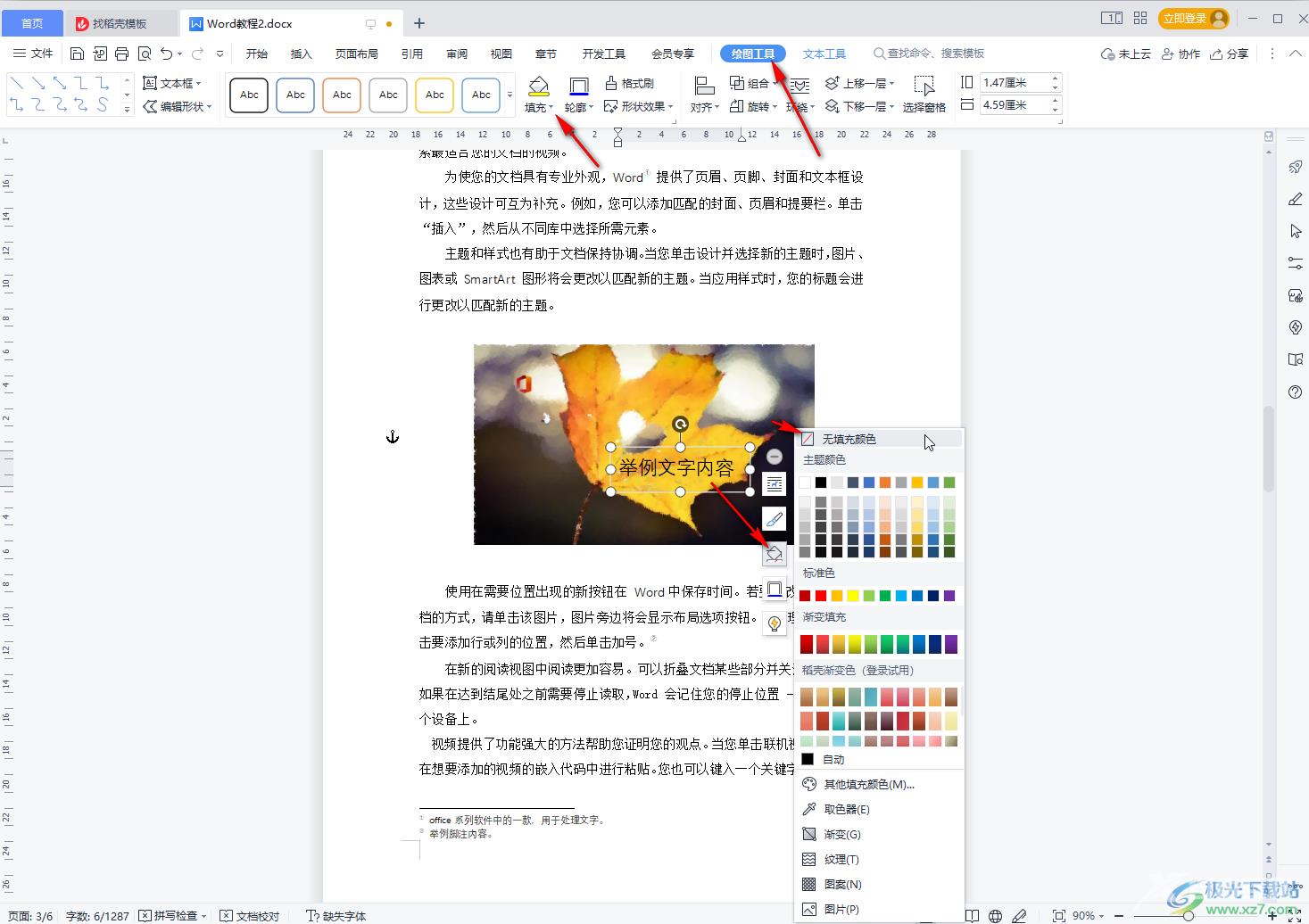1309x924 pixels.
Task: Click the pencil icon in right sidebar
Action: pyautogui.click(x=1296, y=199)
